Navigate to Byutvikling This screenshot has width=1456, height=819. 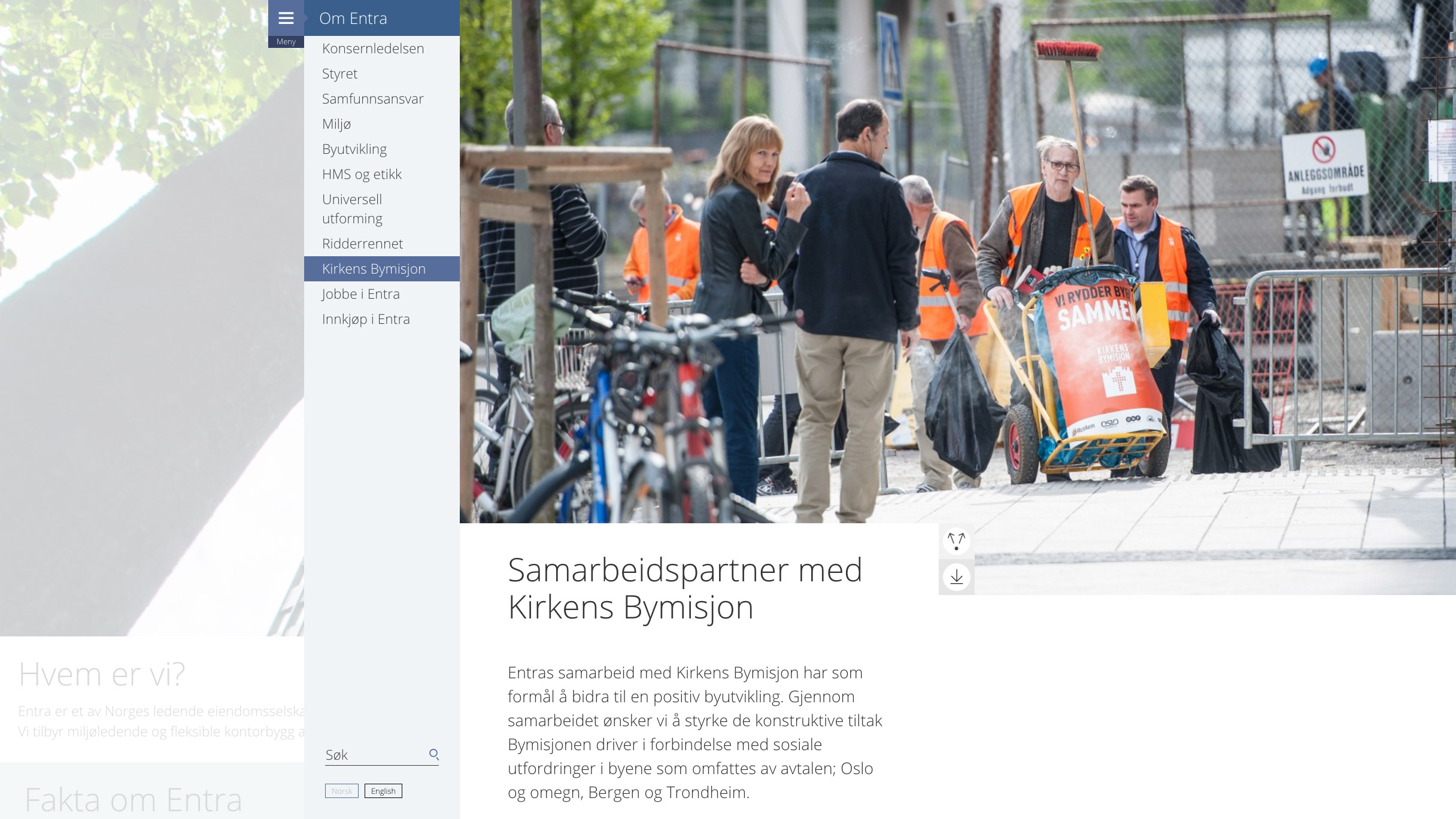[x=382, y=149]
